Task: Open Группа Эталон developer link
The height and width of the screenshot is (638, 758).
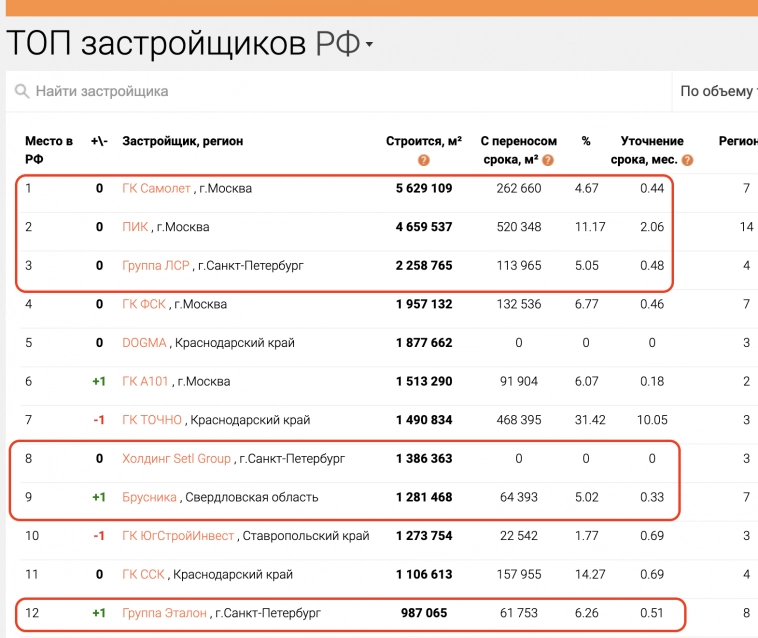Action: (164, 613)
